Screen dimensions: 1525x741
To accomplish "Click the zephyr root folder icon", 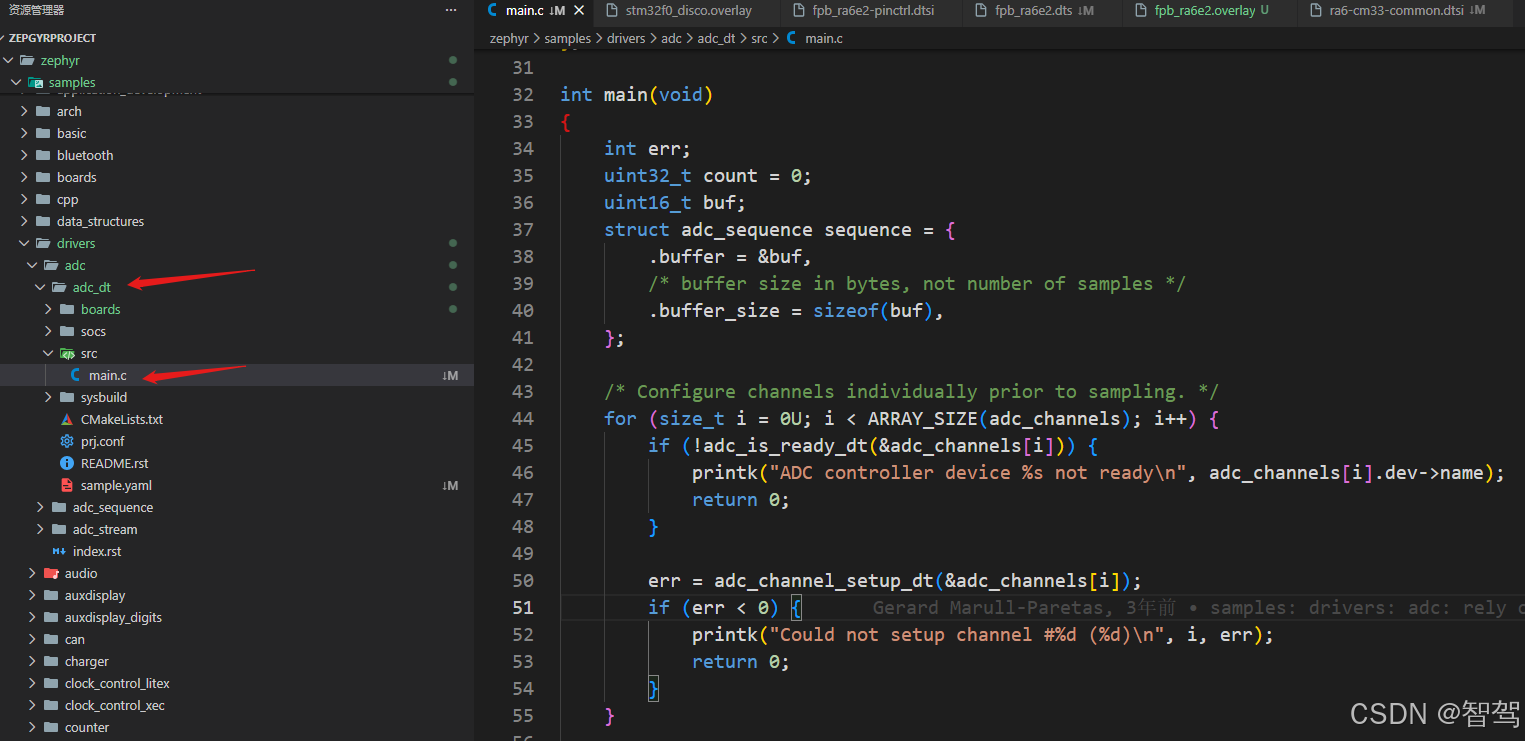I will point(27,61).
